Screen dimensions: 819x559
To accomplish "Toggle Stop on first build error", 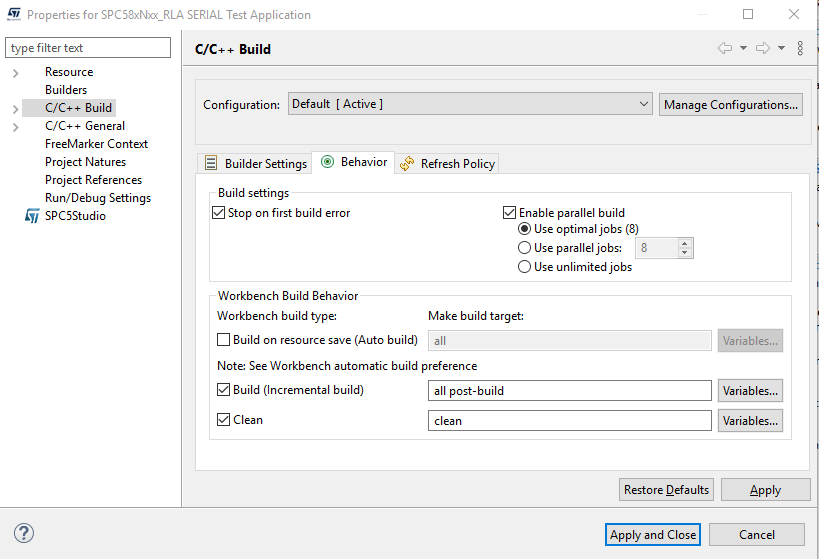I will click(218, 213).
